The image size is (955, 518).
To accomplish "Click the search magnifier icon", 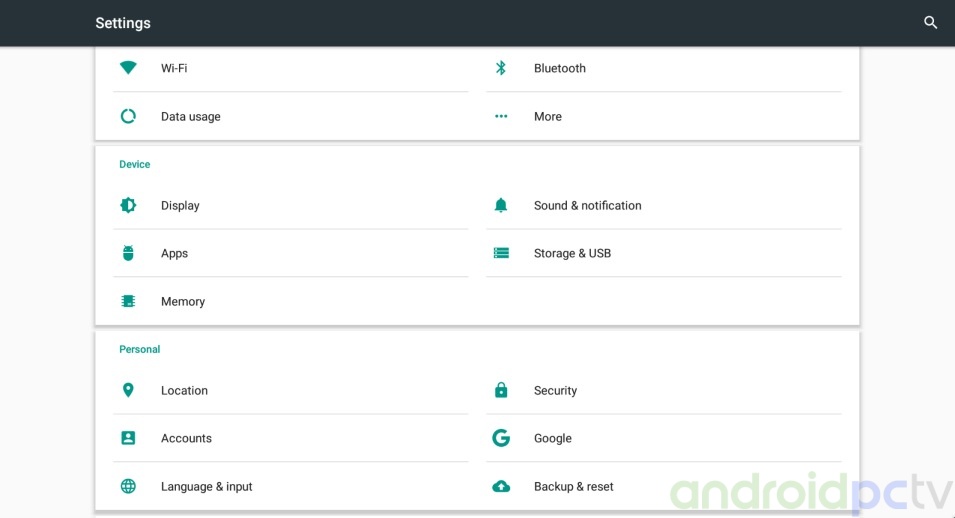I will pos(930,22).
